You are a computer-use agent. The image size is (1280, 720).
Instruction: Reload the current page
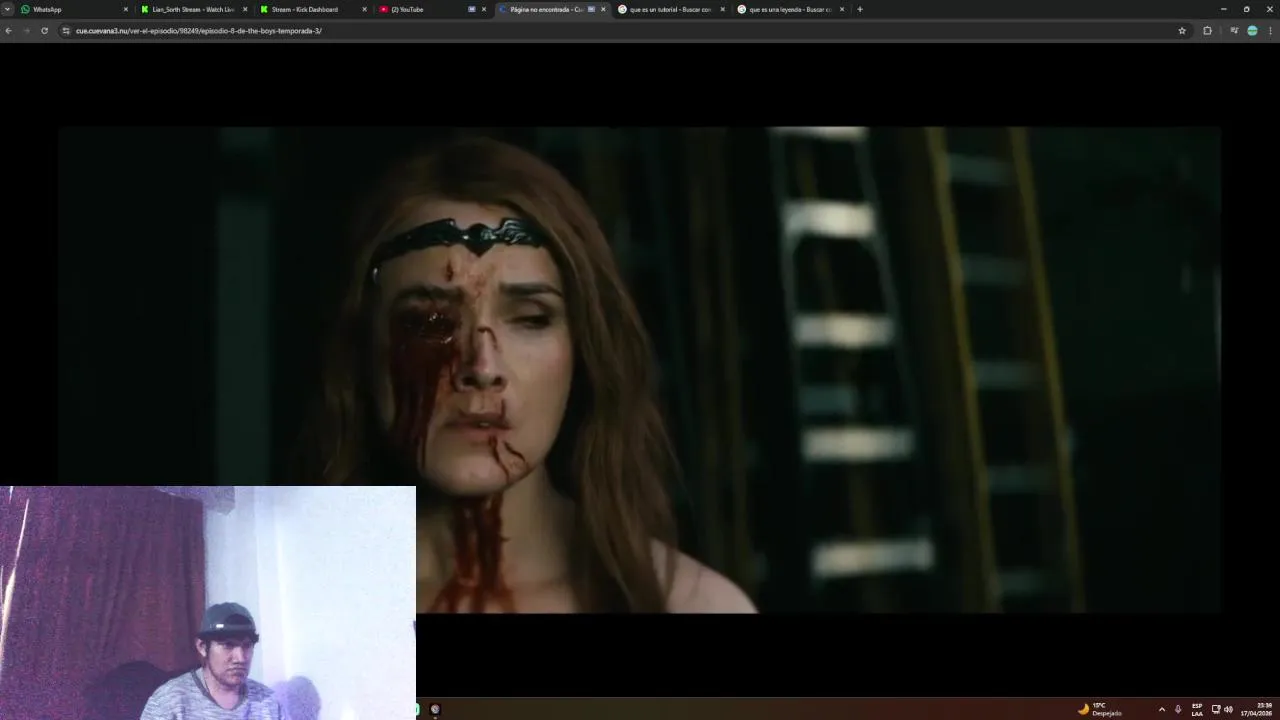coord(44,31)
